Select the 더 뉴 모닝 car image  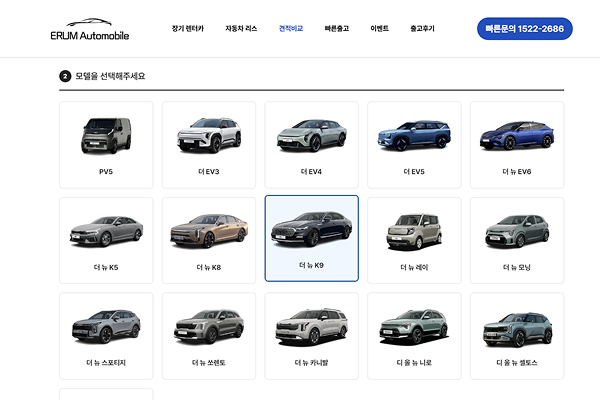(517, 232)
